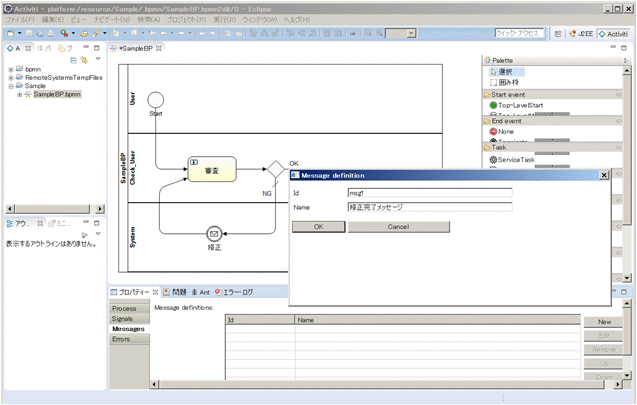Screen dimensions: 637x405
Task: Switch to the エラー・ログ view tab
Action: pyautogui.click(x=237, y=292)
